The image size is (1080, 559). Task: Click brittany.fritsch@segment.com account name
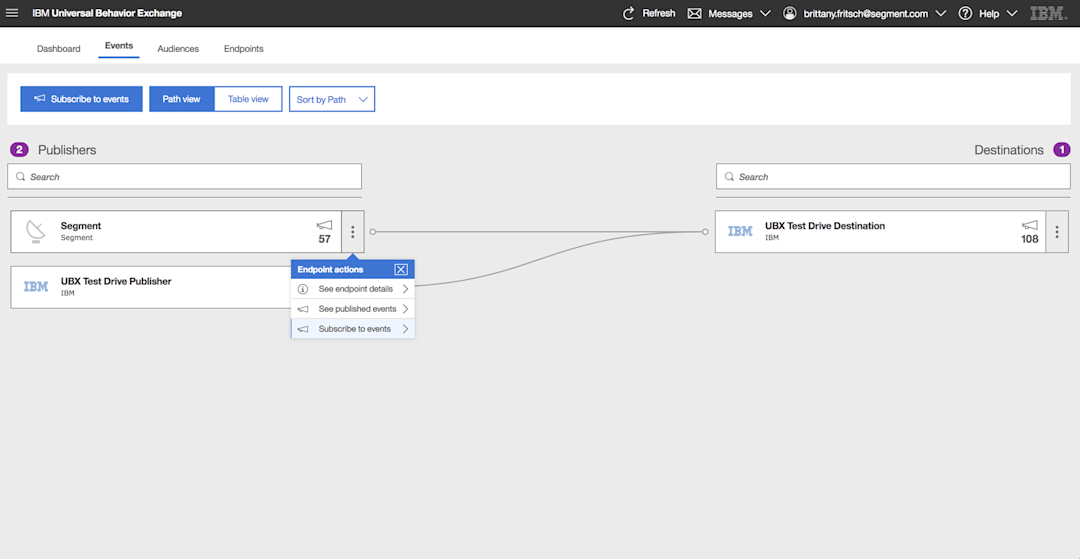pyautogui.click(x=866, y=14)
